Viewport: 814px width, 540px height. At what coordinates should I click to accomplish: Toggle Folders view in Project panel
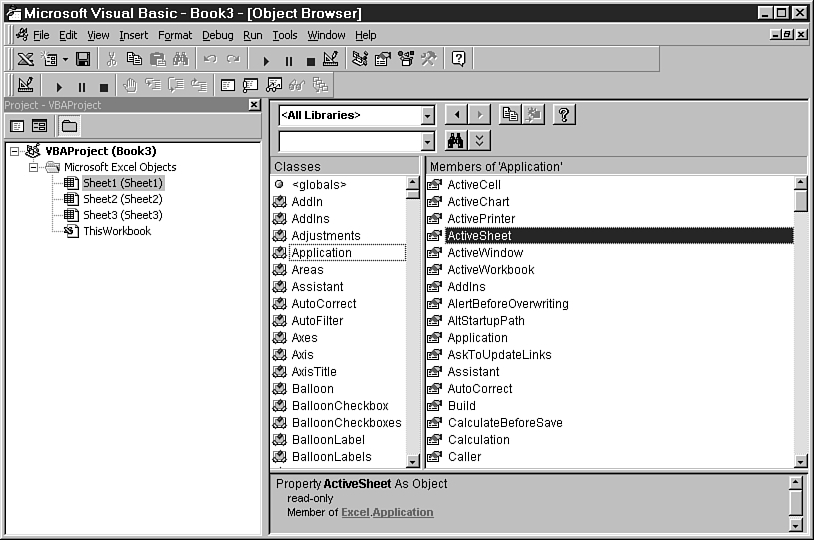(69, 126)
